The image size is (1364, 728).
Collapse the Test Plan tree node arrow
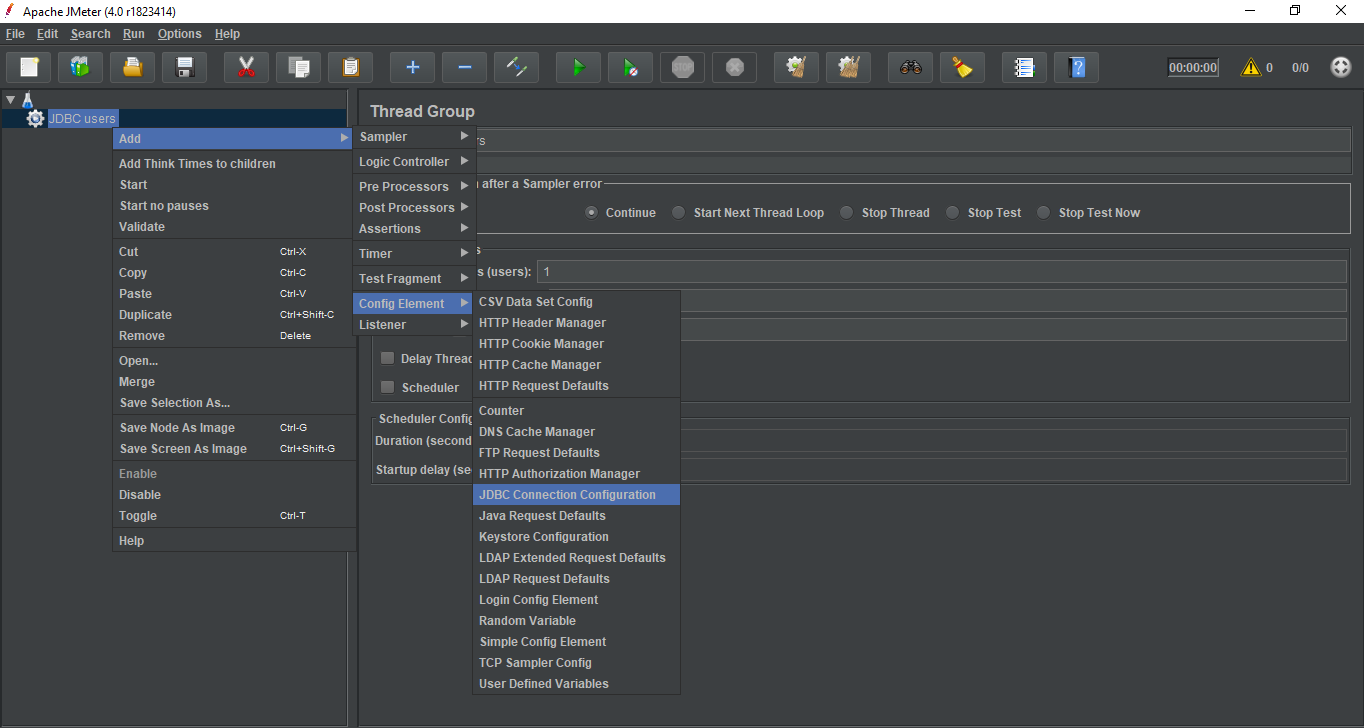(10, 99)
